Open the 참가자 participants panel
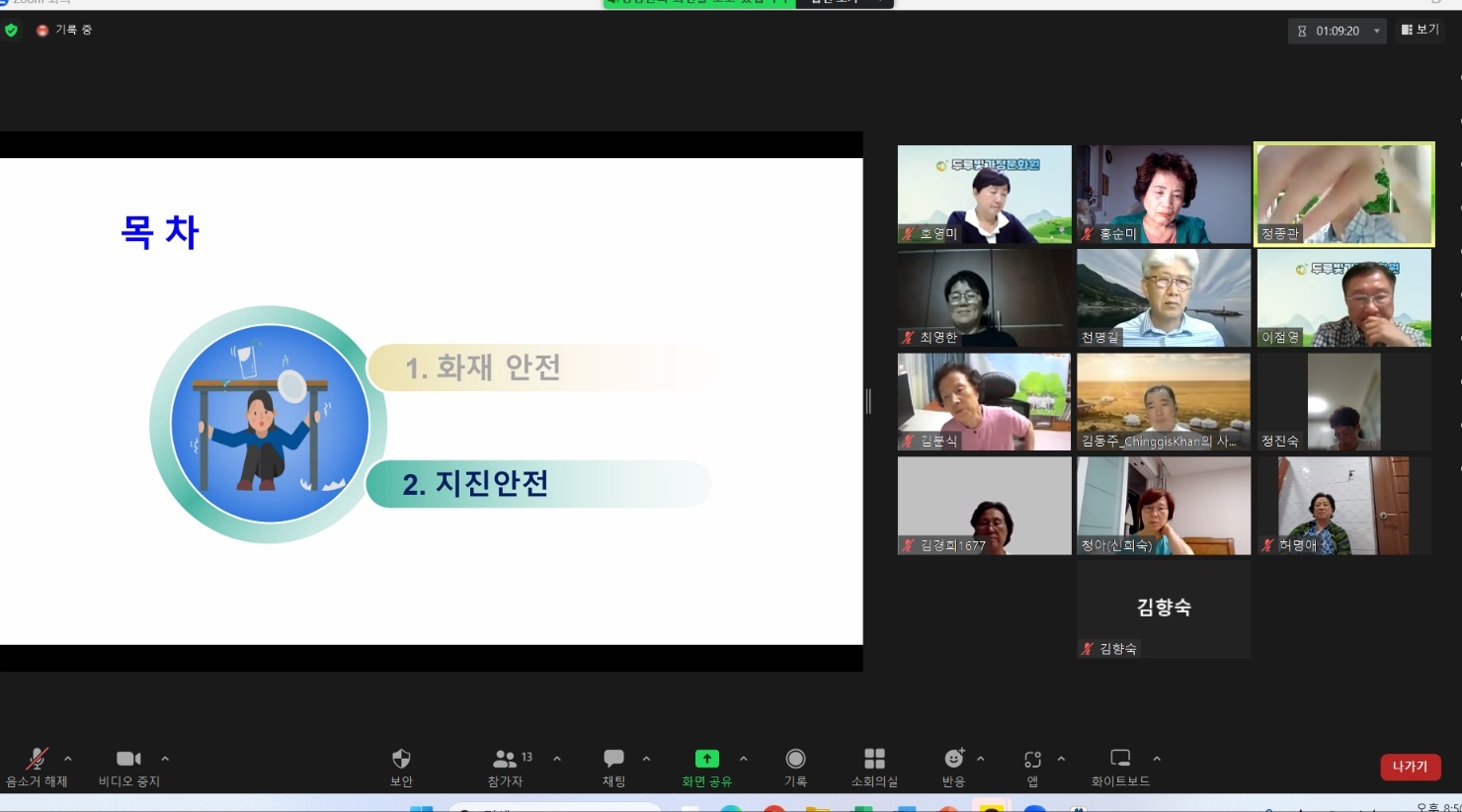Image resolution: width=1462 pixels, height=812 pixels. coord(505,759)
